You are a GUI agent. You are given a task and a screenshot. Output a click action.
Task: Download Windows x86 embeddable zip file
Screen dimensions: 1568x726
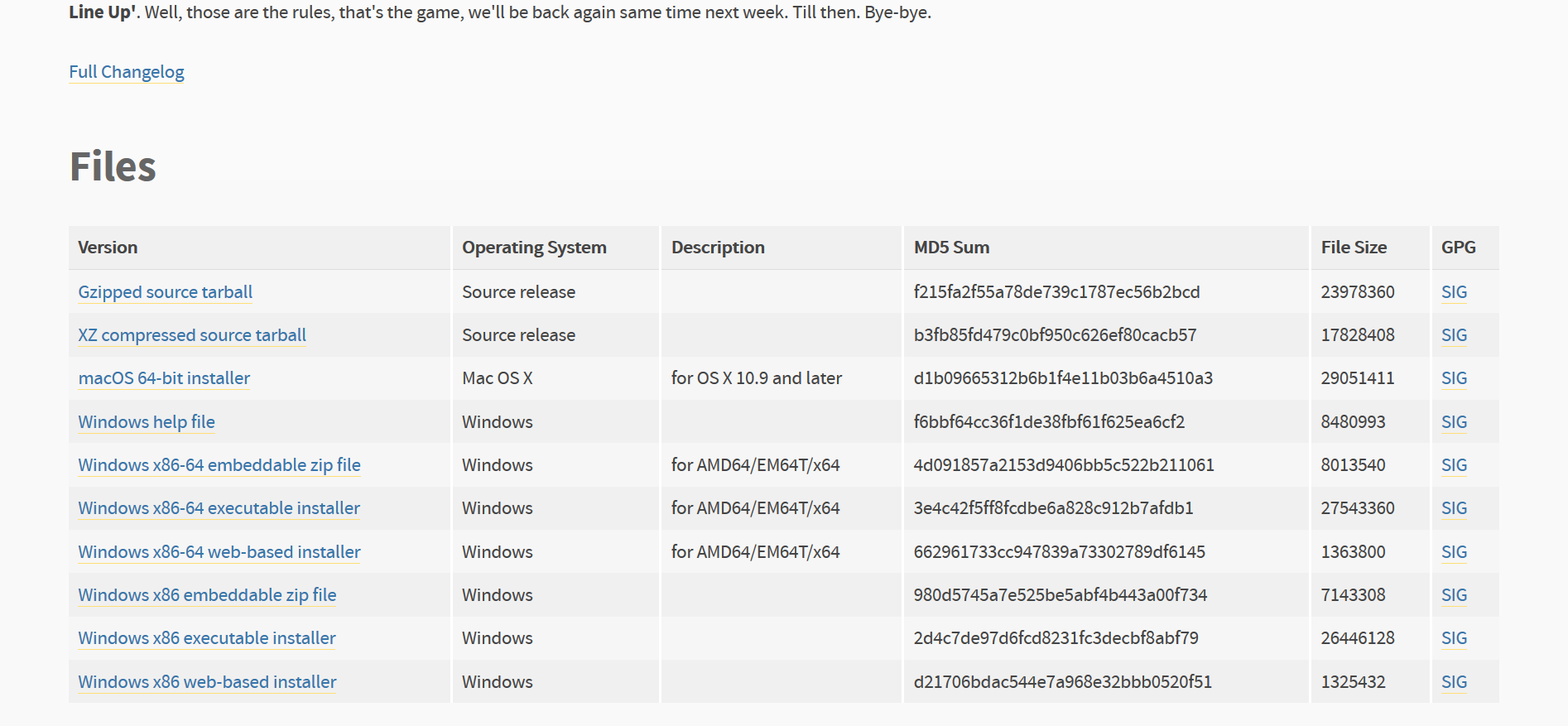tap(207, 595)
